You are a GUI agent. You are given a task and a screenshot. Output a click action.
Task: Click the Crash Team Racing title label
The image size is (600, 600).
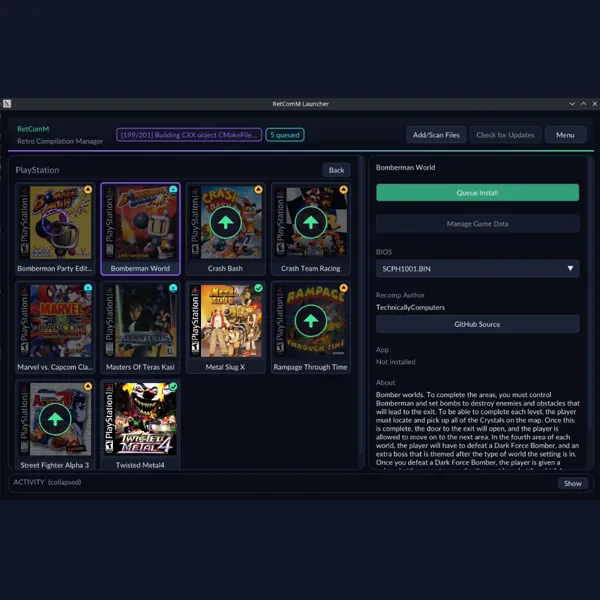[311, 268]
